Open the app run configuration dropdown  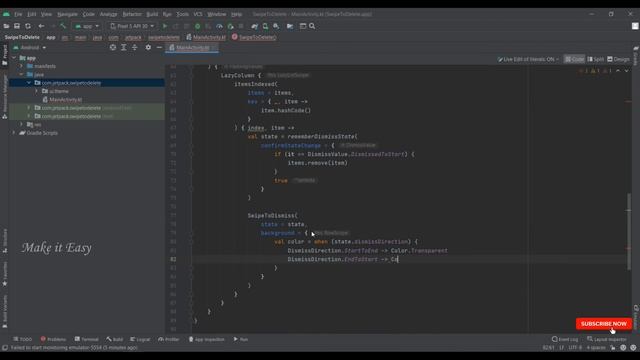click(x=87, y=26)
